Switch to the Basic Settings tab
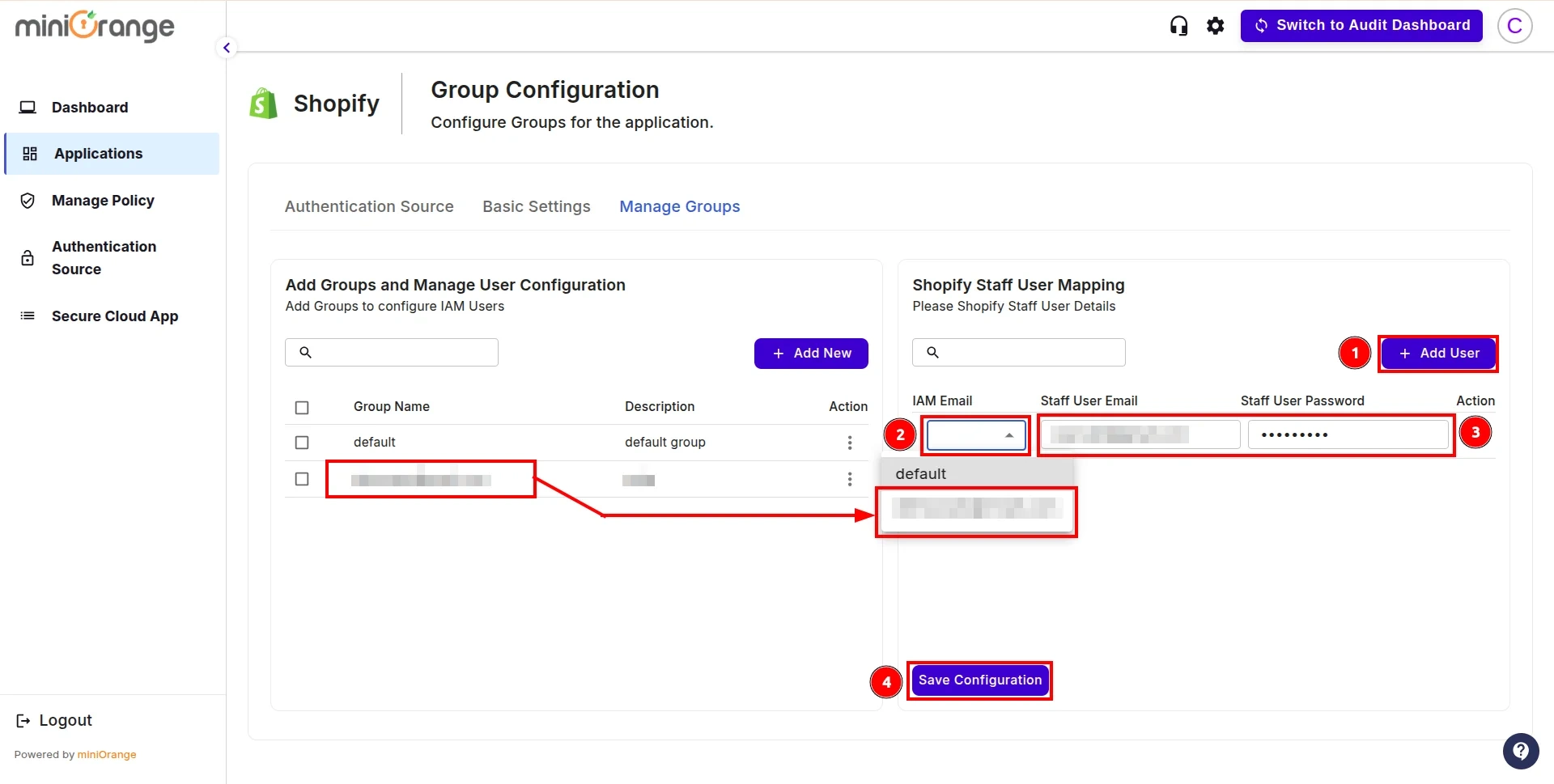Viewport: 1554px width, 784px height. tap(536, 206)
